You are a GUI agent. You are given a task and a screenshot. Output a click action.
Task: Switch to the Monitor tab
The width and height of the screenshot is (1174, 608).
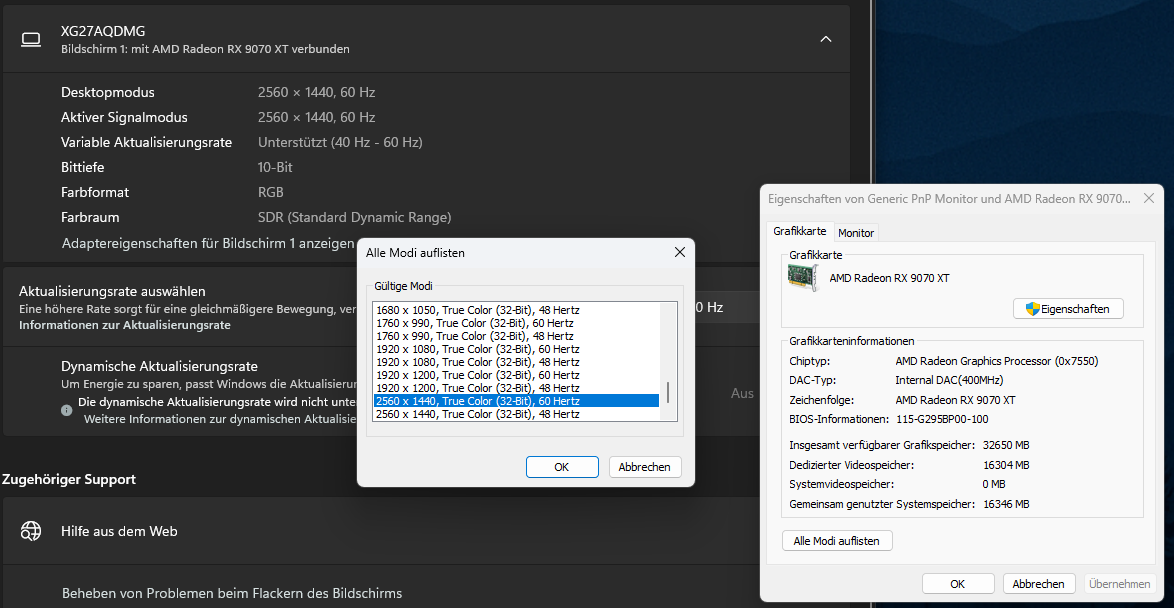[856, 233]
